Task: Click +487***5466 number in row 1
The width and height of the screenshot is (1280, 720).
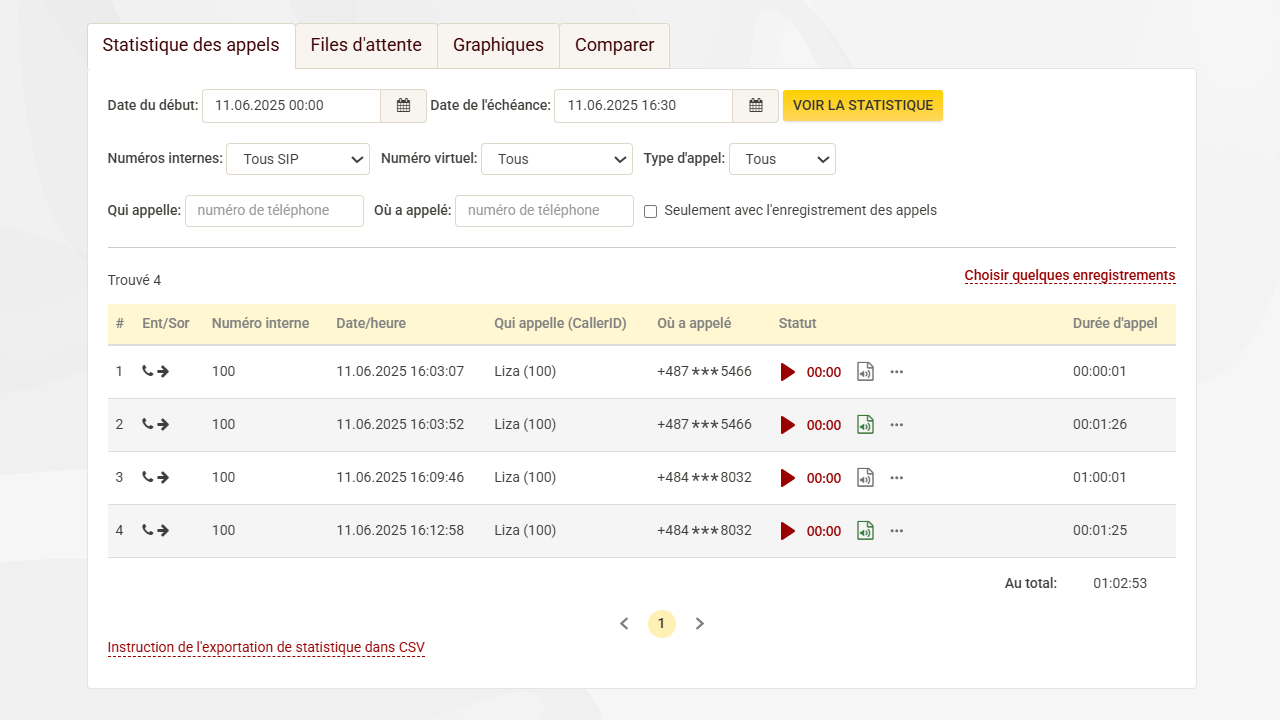Action: (x=704, y=371)
